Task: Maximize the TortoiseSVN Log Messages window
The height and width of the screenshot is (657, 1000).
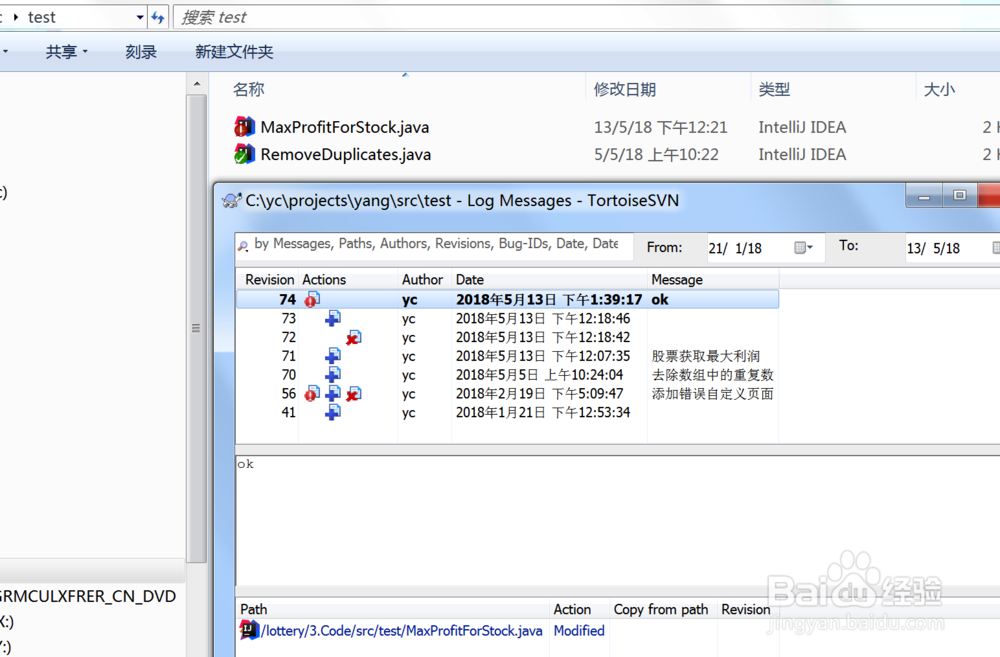Action: (x=959, y=196)
